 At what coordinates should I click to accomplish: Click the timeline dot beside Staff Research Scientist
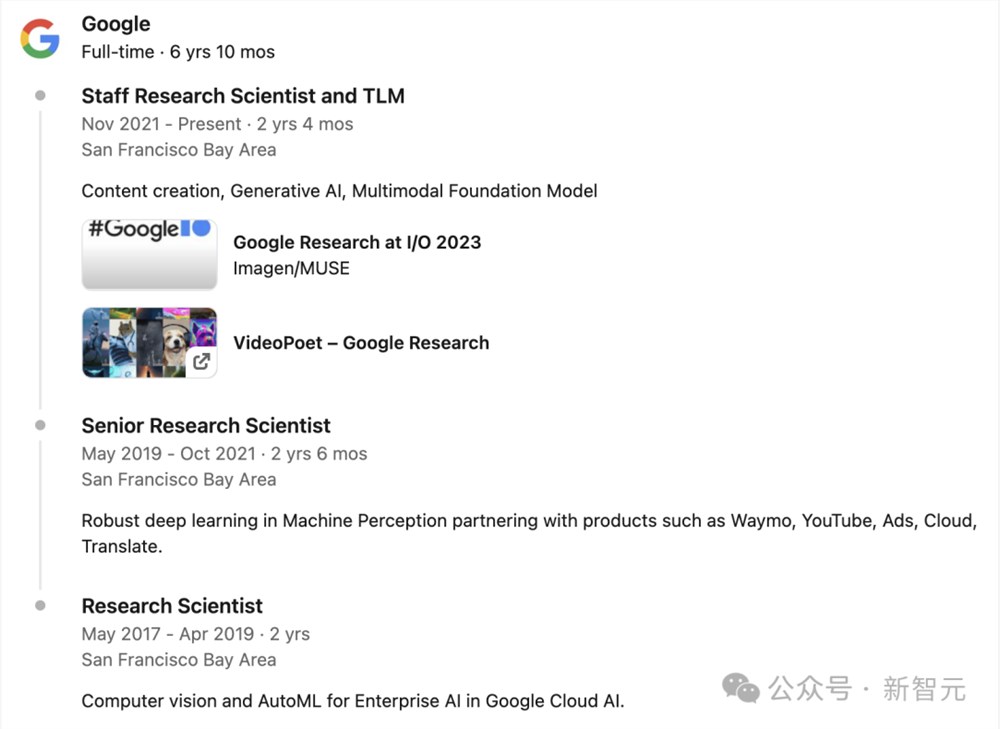tap(40, 94)
